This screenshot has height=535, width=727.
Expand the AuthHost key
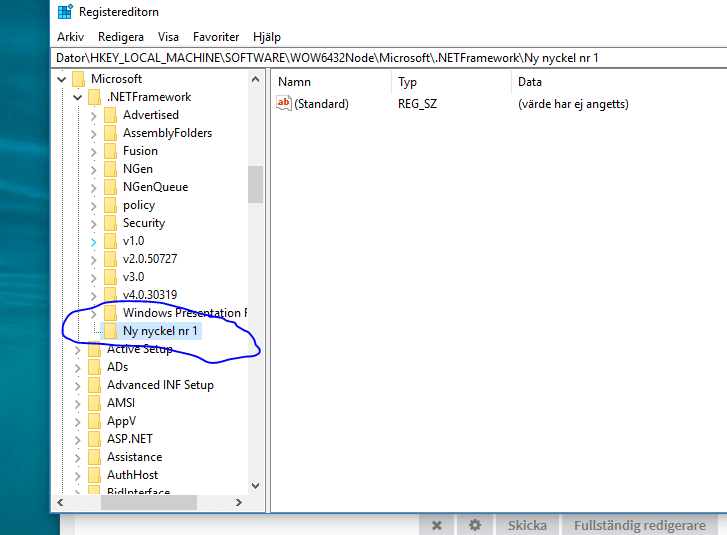tap(77, 476)
